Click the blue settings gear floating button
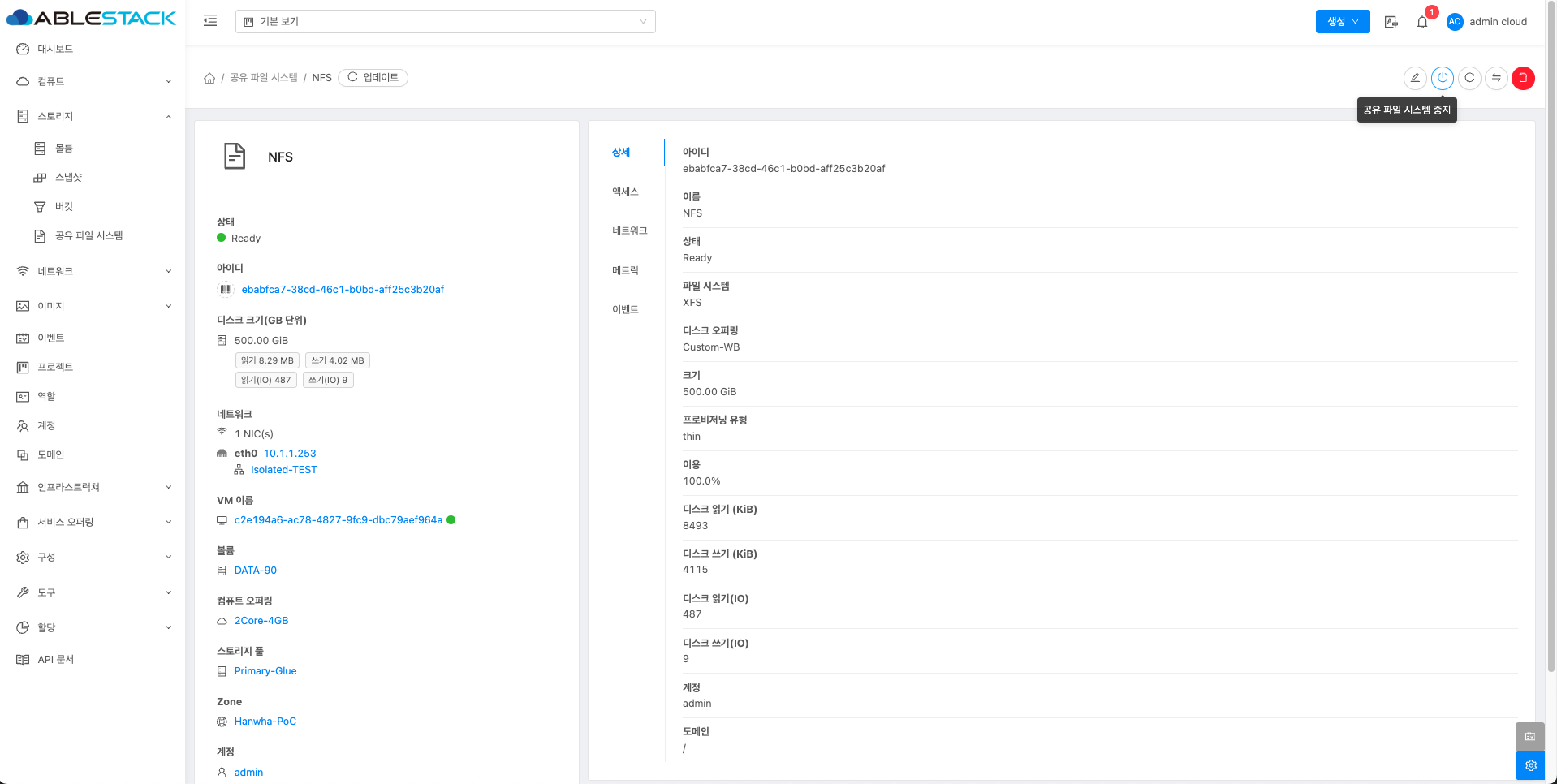This screenshot has height=784, width=1557. (x=1530, y=765)
